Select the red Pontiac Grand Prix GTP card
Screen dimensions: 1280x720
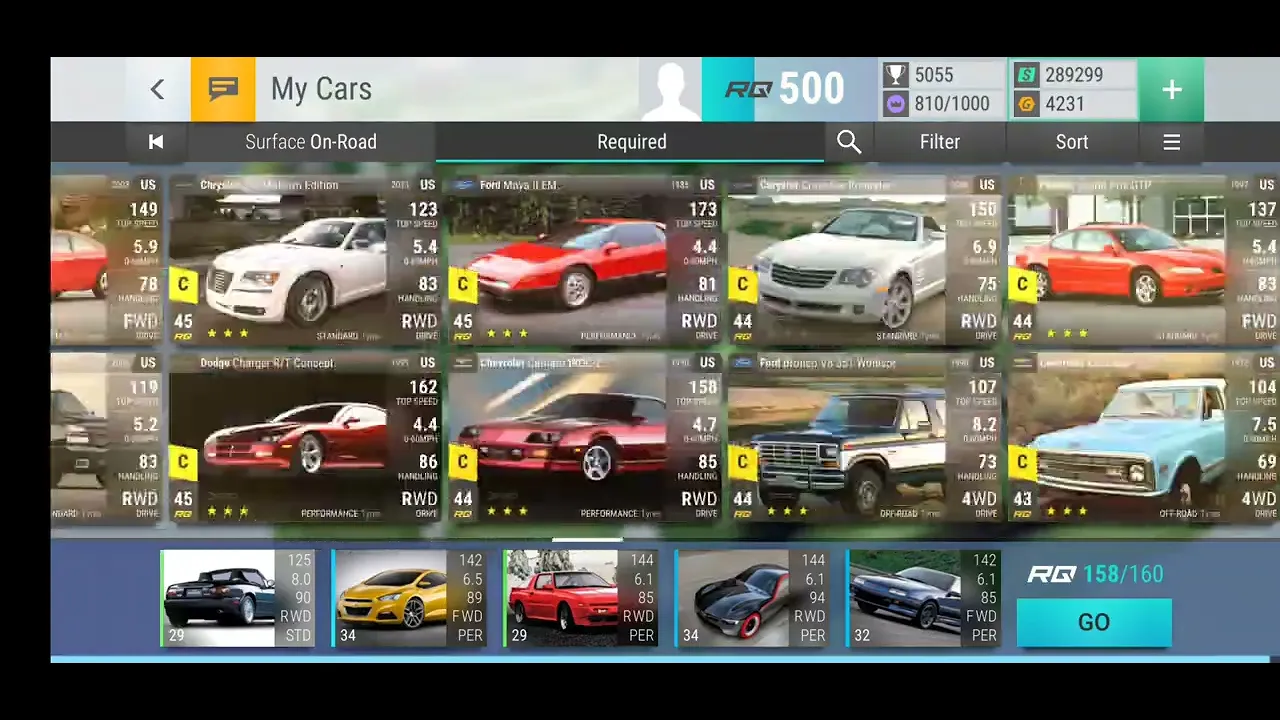point(1145,260)
